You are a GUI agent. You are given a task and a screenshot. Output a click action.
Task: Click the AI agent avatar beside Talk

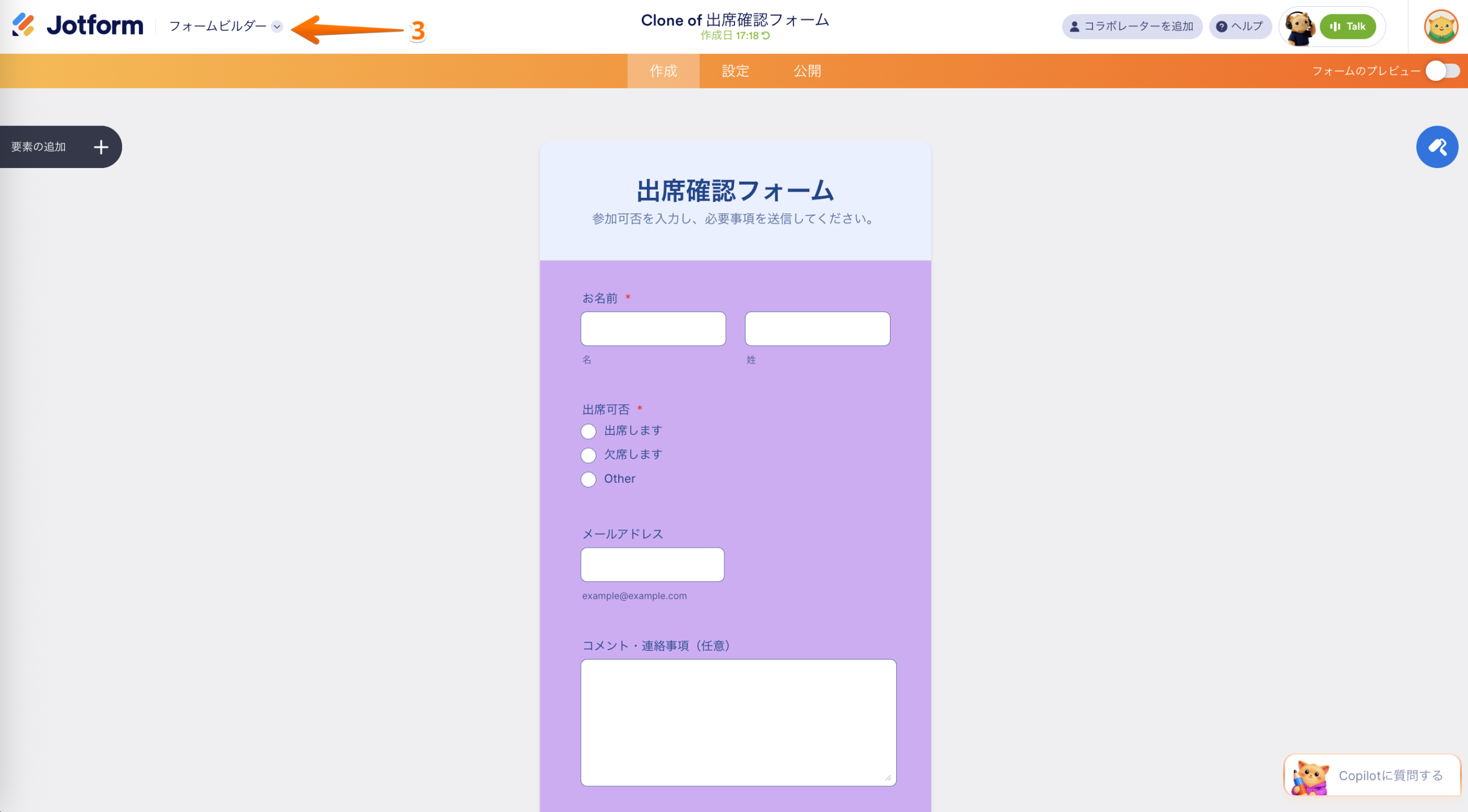(1299, 28)
